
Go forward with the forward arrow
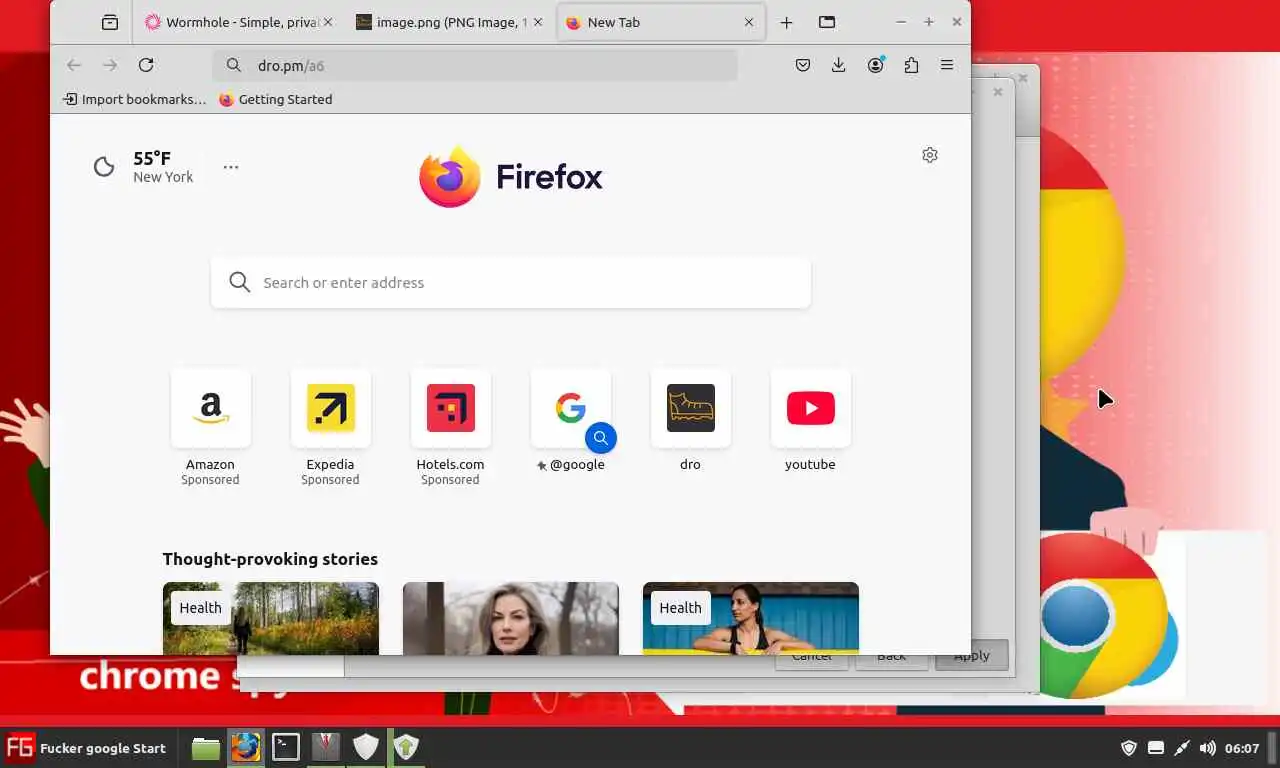pos(110,65)
